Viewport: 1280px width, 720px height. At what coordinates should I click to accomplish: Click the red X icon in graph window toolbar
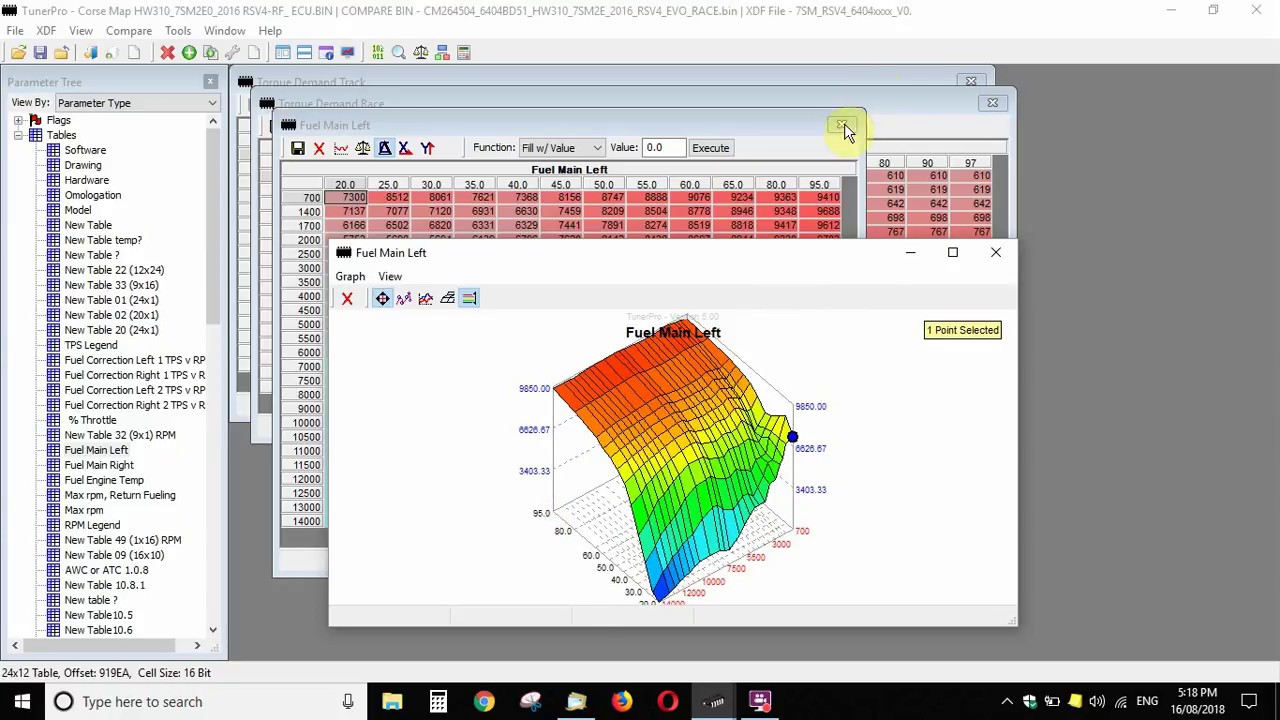(347, 298)
